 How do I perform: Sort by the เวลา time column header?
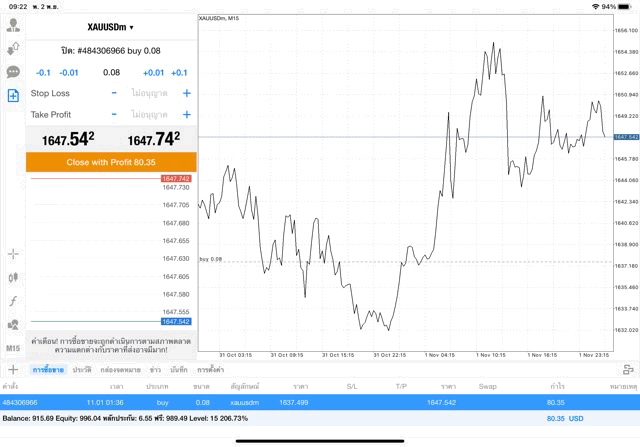pyautogui.click(x=116, y=386)
